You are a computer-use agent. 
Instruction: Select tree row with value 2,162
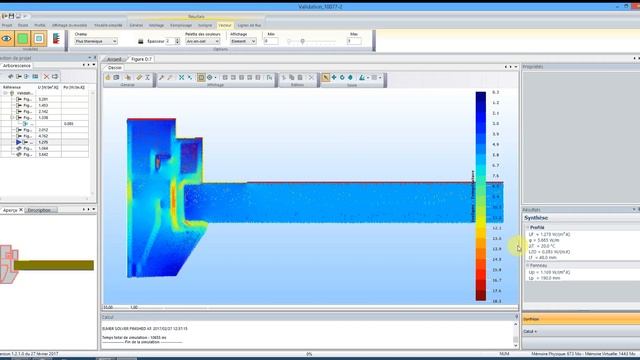[44, 111]
